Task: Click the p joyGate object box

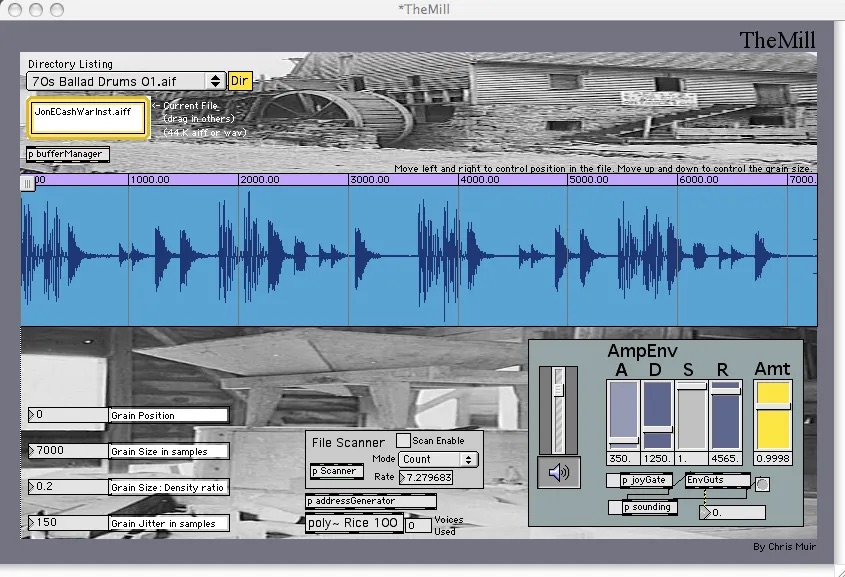Action: pyautogui.click(x=645, y=480)
